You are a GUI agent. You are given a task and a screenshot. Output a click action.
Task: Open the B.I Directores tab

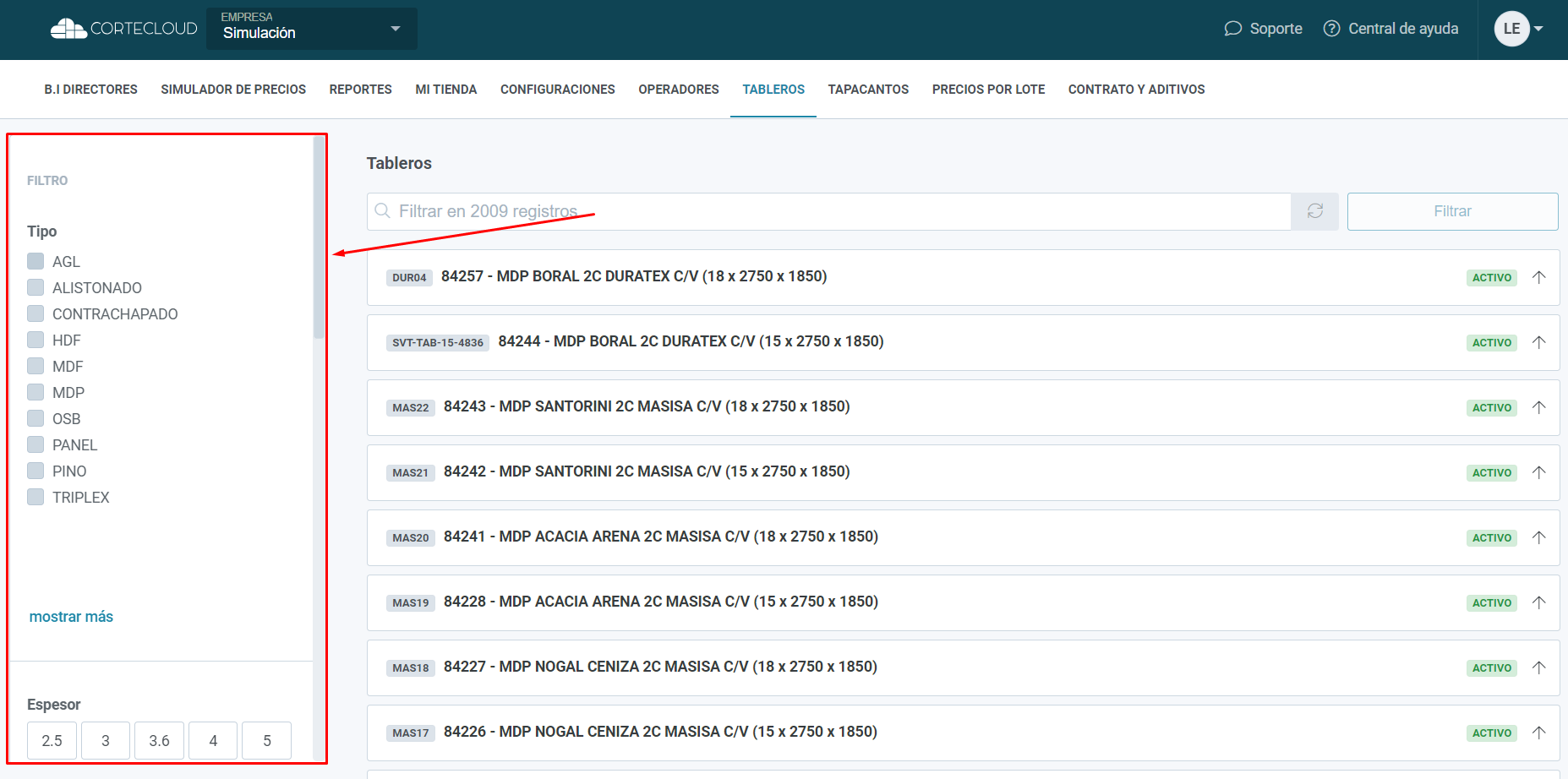pos(90,90)
